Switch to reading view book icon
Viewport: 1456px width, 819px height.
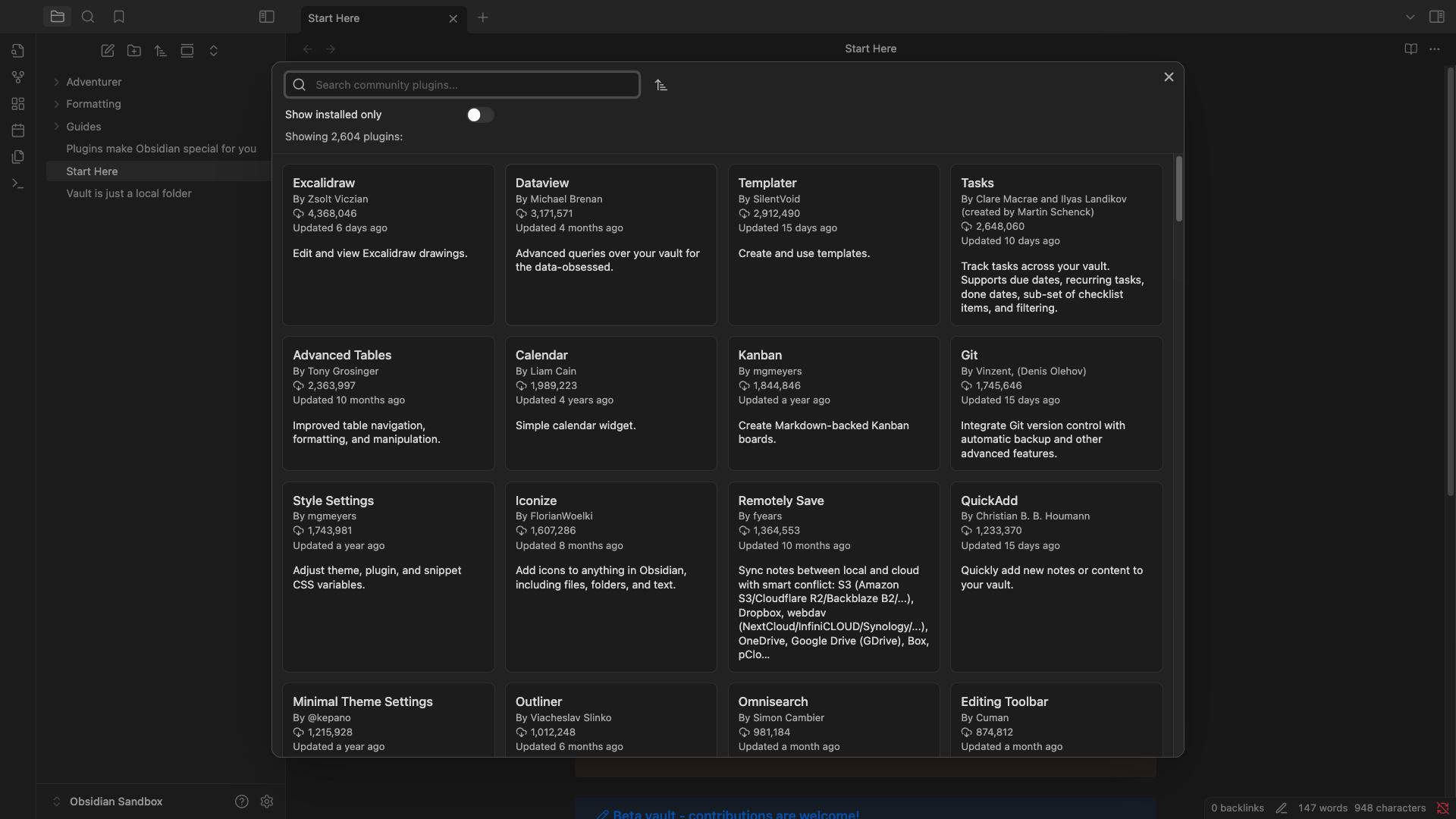pyautogui.click(x=1410, y=49)
